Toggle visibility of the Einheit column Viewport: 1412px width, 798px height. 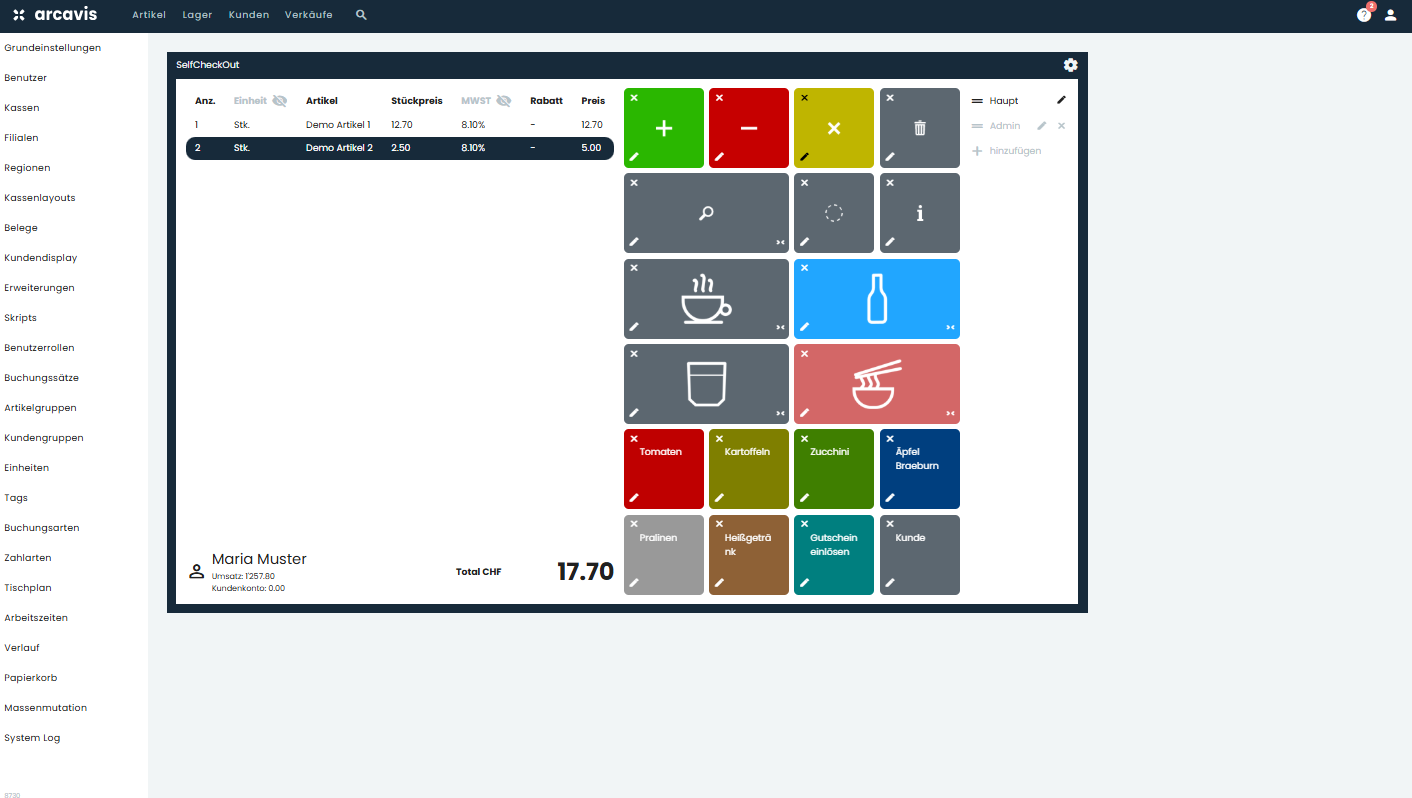point(278,100)
